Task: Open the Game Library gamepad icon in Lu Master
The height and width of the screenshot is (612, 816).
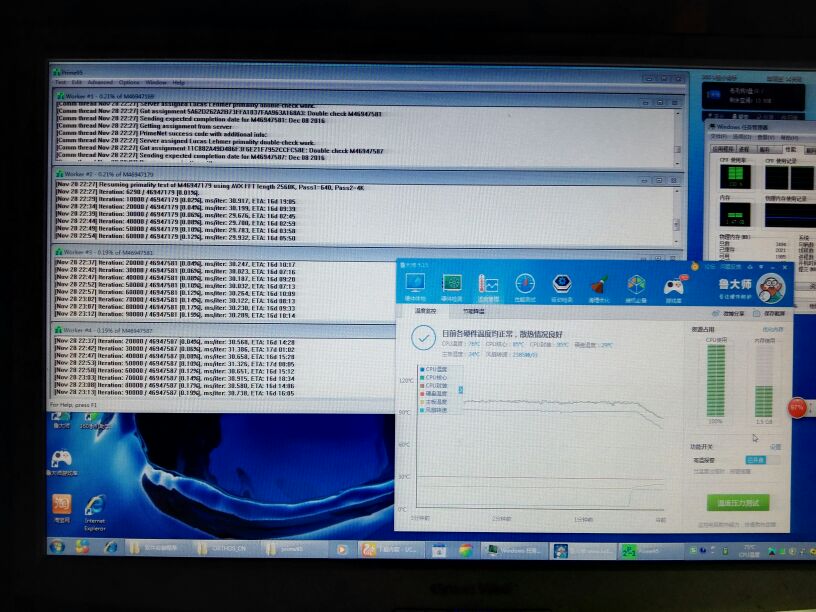Action: [x=673, y=289]
